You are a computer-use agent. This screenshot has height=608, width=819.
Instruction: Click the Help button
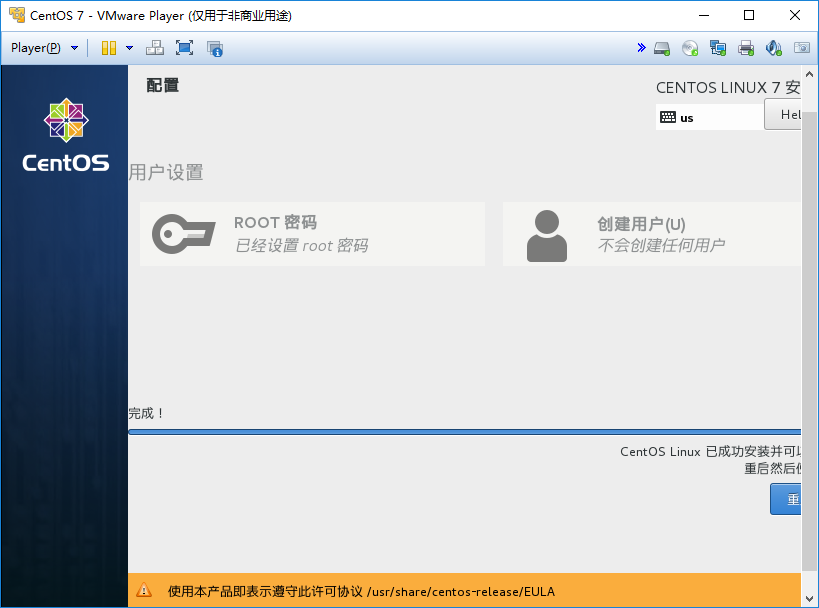pos(788,114)
